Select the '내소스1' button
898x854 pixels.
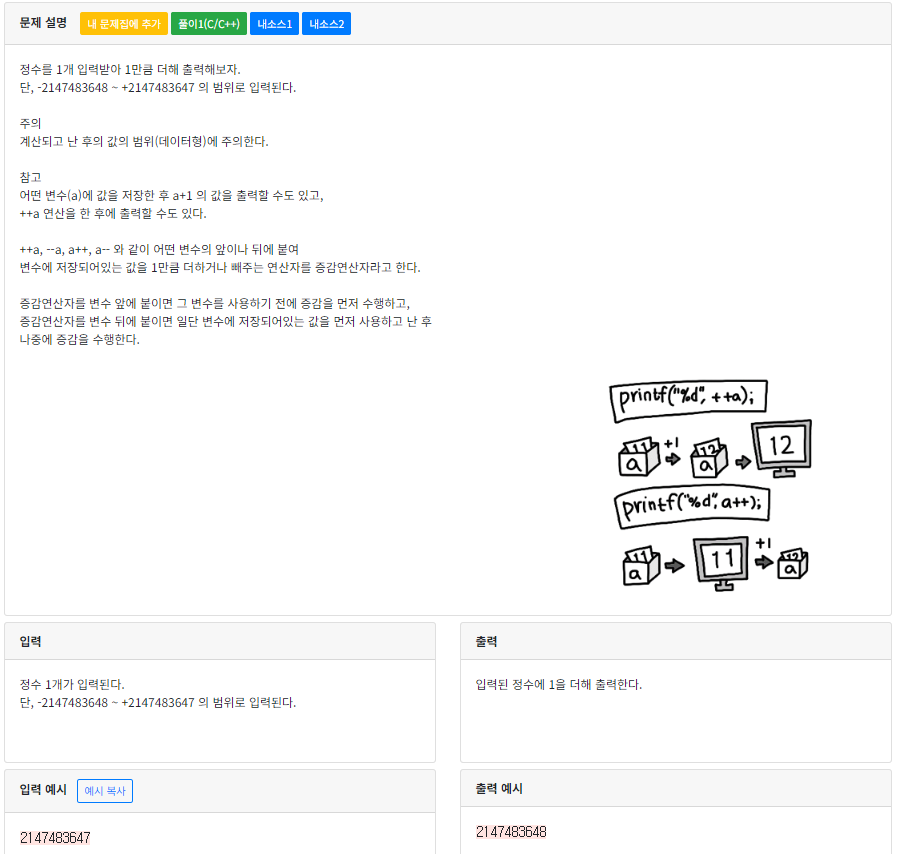pos(274,23)
